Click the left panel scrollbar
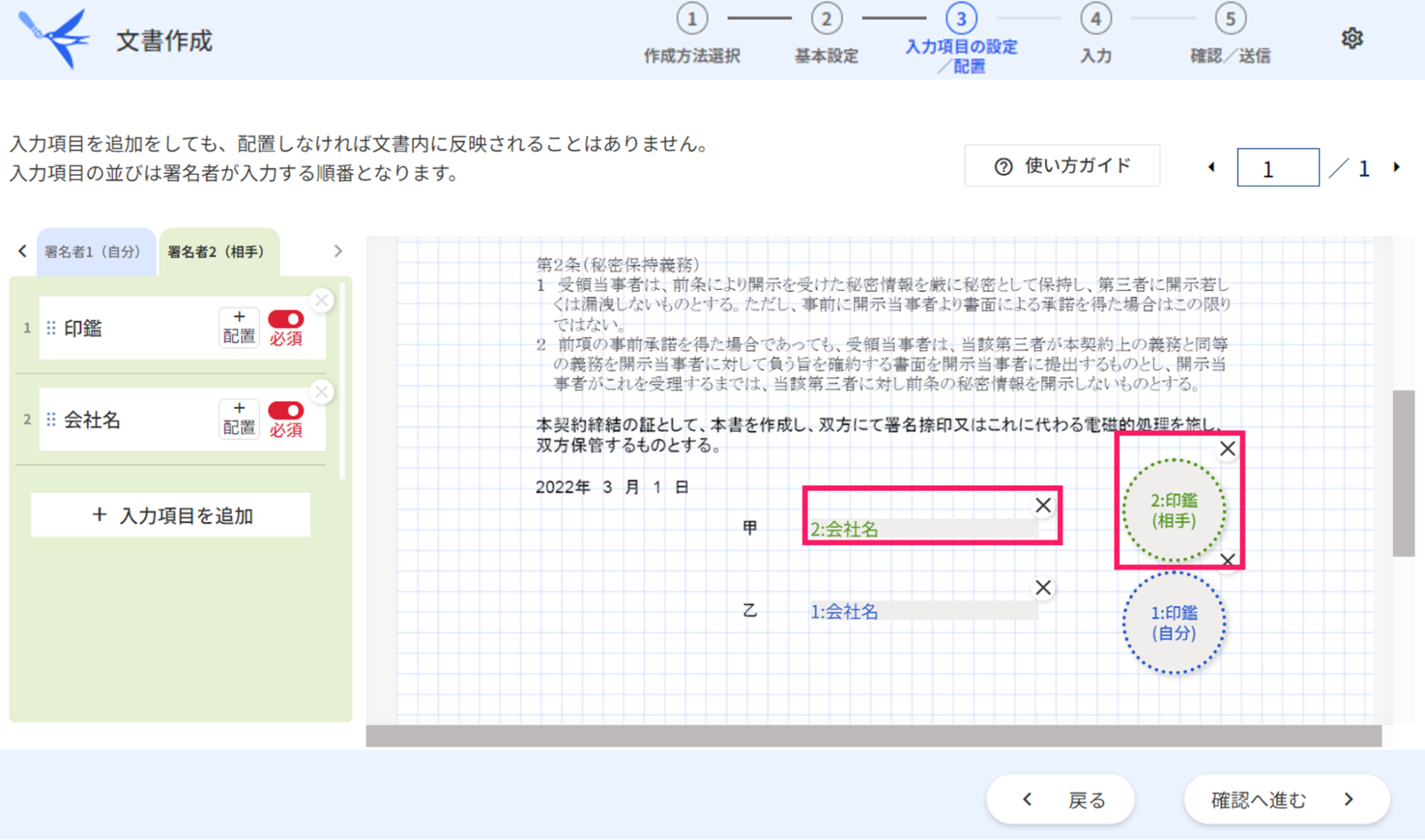The width and height of the screenshot is (1425, 840). point(343,381)
